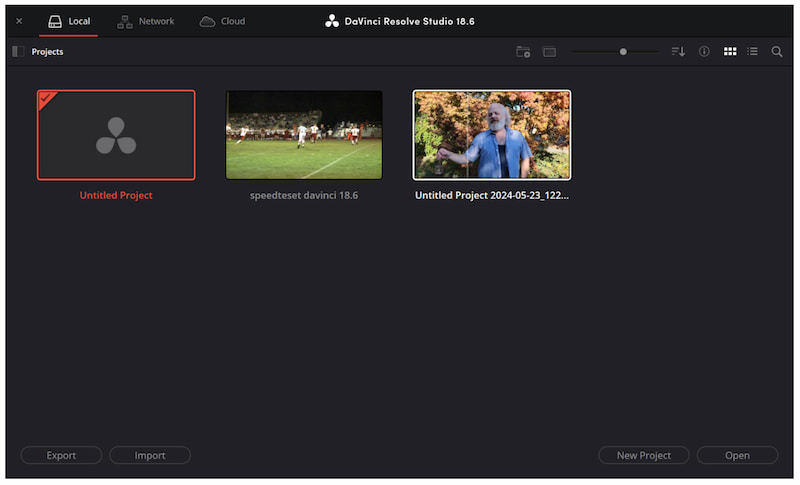Open the project search magnifier
The width and height of the screenshot is (800, 485).
point(777,52)
